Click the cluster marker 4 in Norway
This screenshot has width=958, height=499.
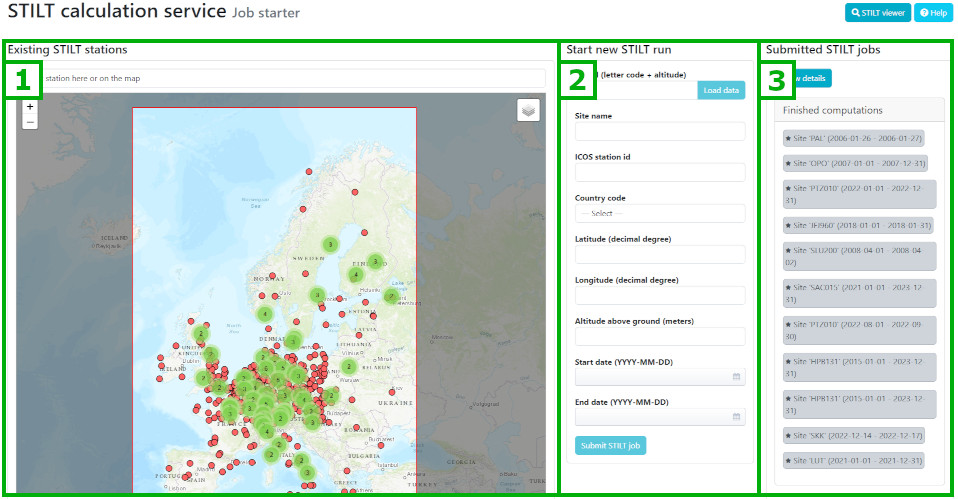[265, 315]
